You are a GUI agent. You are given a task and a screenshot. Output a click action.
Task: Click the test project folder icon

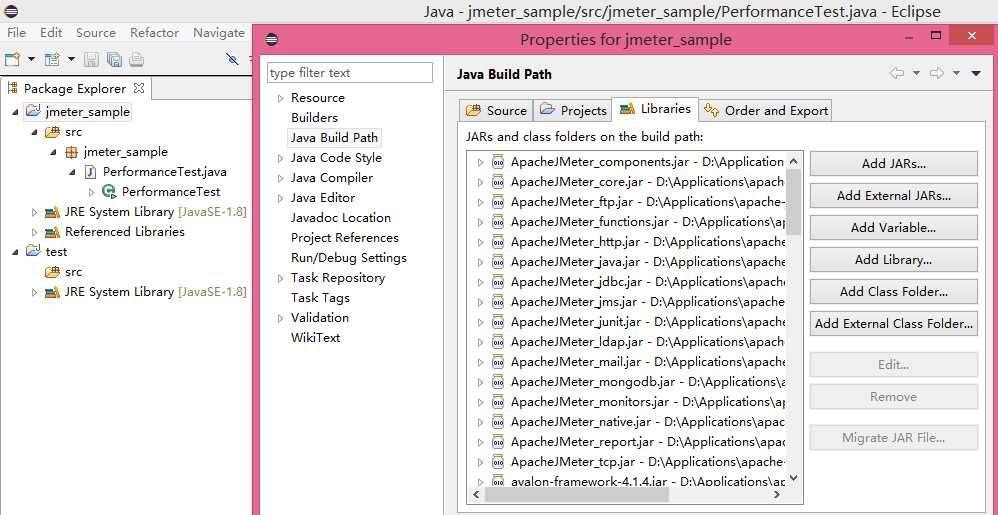(34, 251)
